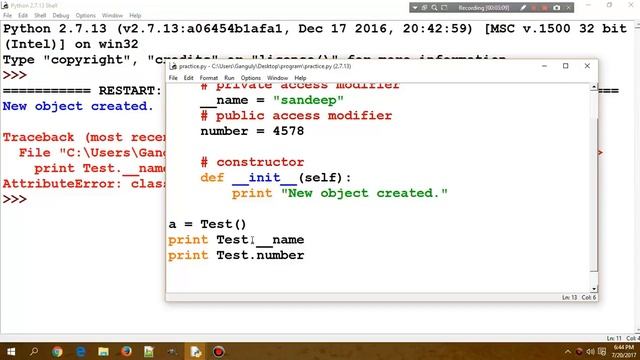Click the Python Shell title bar icon
640x360 pixels.
click(5, 5)
